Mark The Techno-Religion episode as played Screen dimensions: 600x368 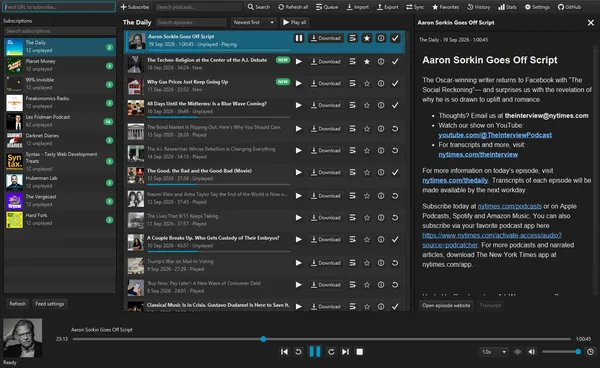click(395, 62)
